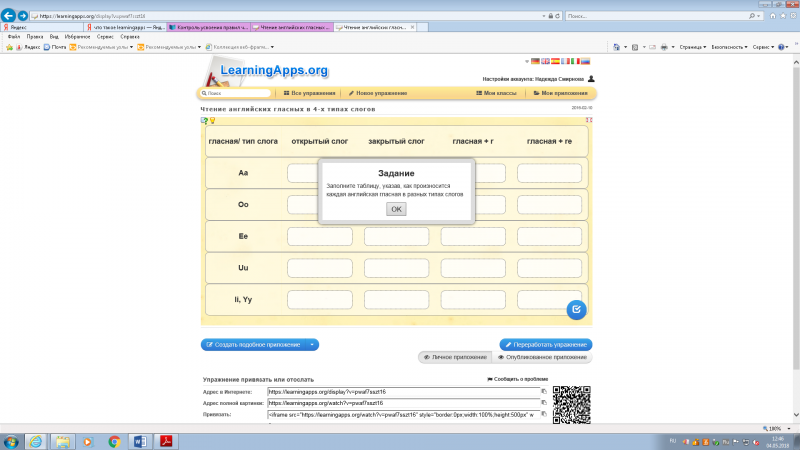Open Google Chrome from the taskbar
Image resolution: width=800 pixels, height=450 pixels.
click(x=114, y=442)
